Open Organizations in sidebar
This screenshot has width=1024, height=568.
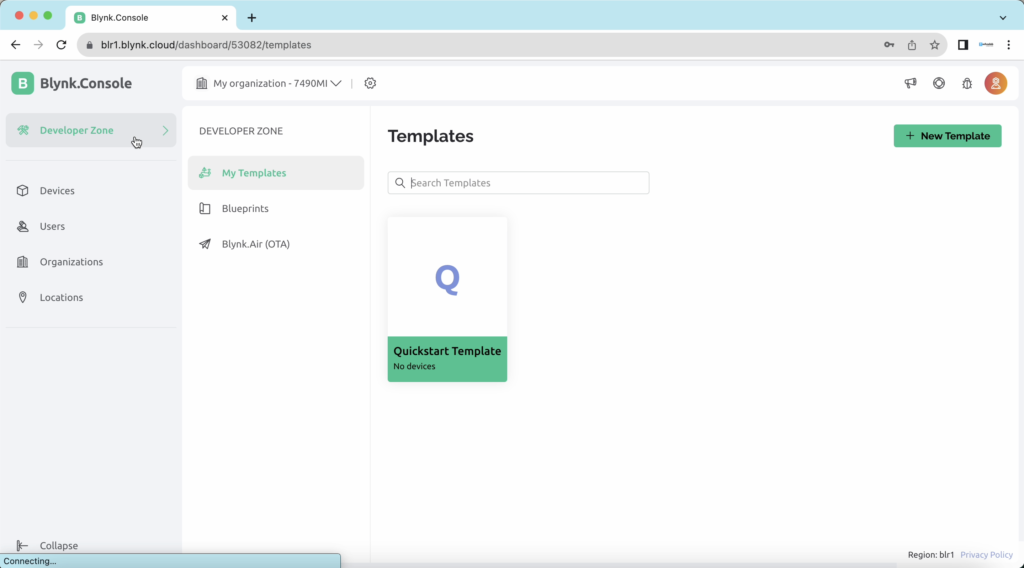tap(71, 262)
